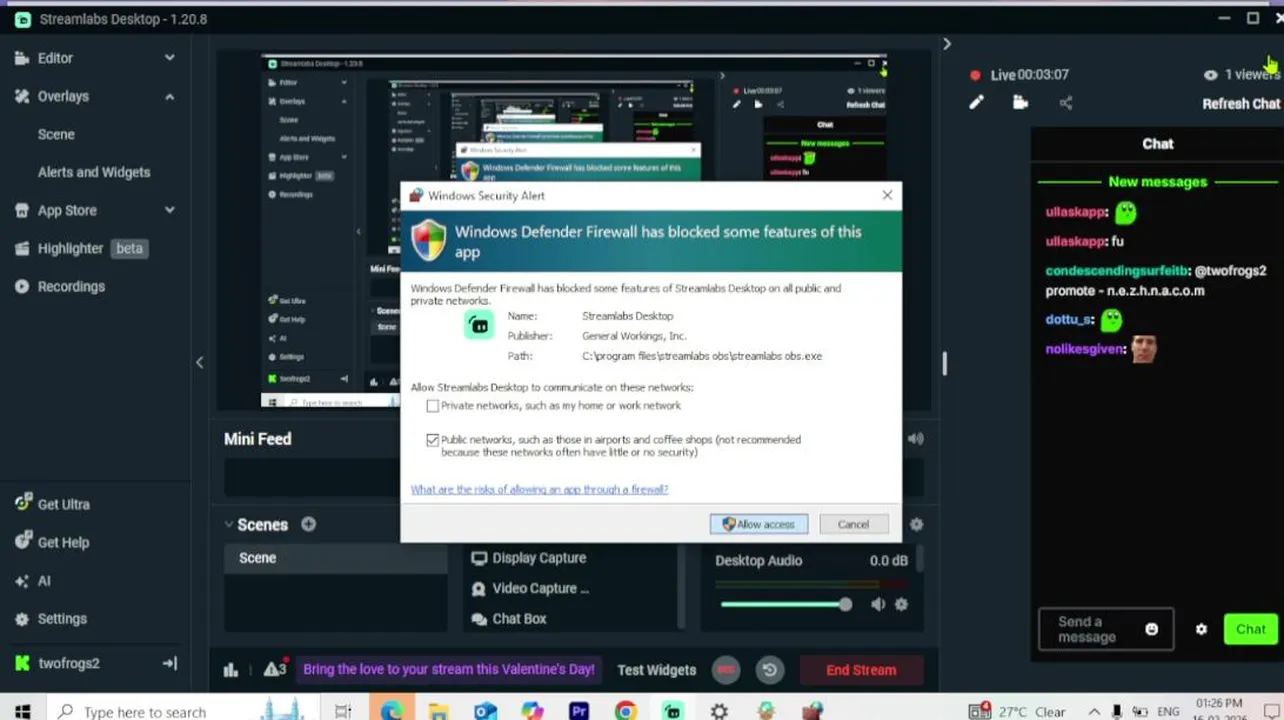The image size is (1284, 720).
Task: Open the App Store section
Action: pyautogui.click(x=67, y=210)
